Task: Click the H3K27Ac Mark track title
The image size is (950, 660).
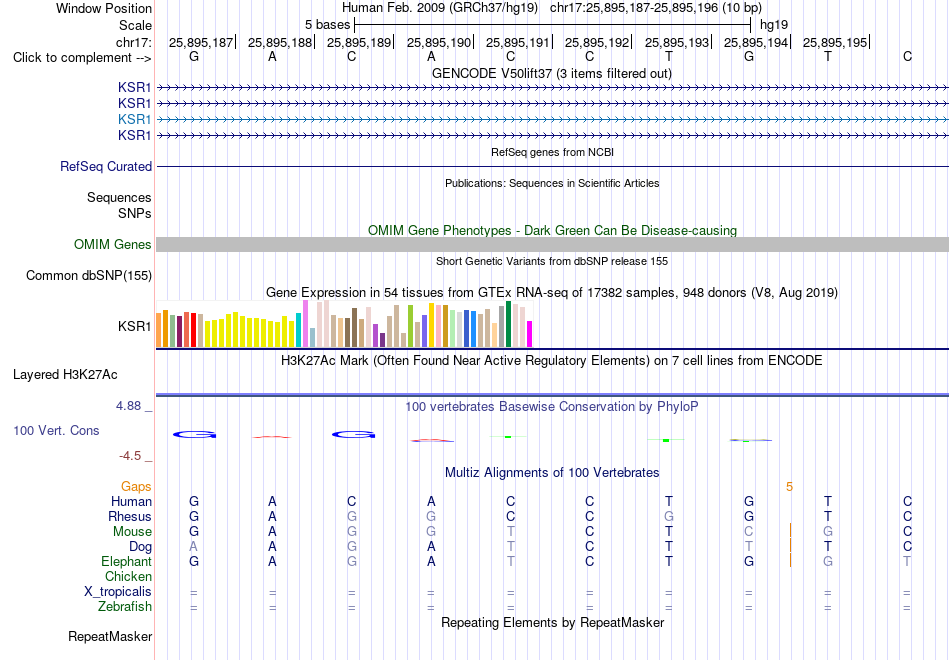Action: [552, 361]
